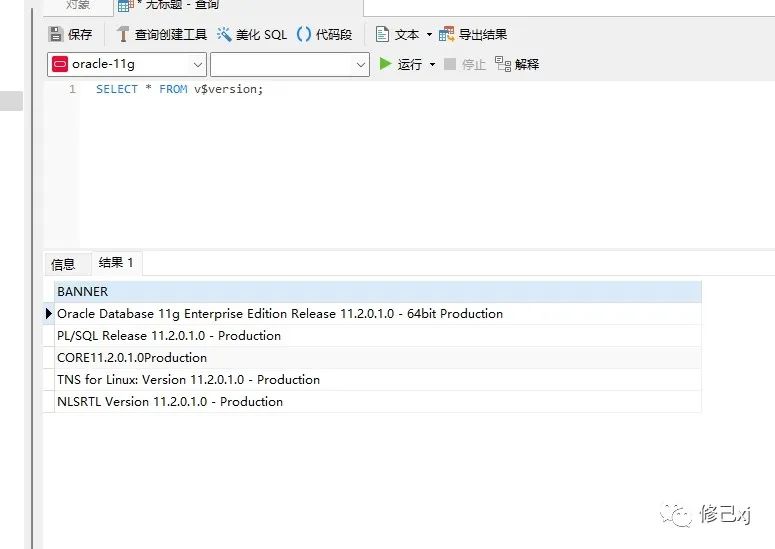Run the query with 运行 button
This screenshot has width=775, height=549.
pyautogui.click(x=401, y=64)
